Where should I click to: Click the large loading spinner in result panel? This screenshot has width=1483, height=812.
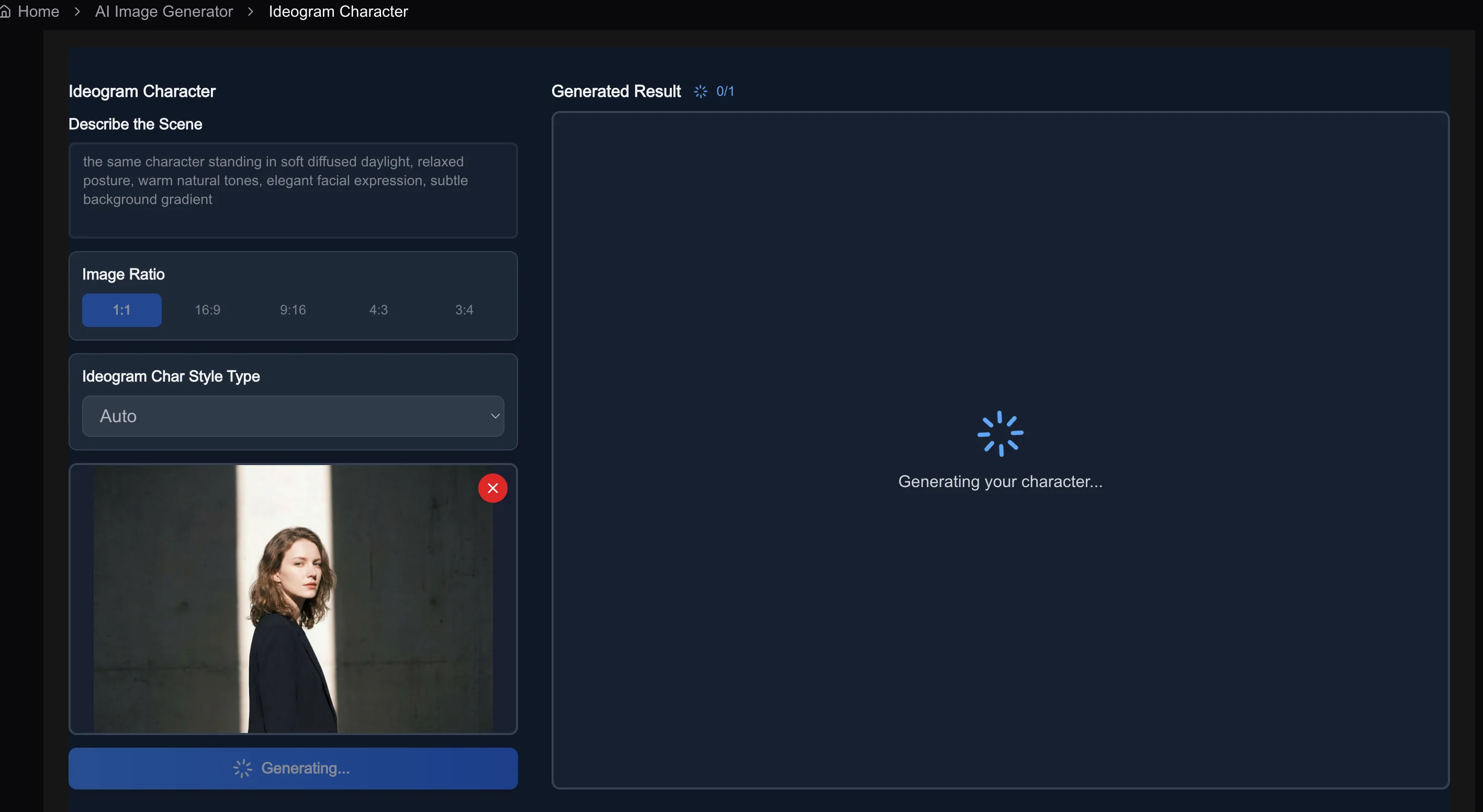click(1000, 433)
